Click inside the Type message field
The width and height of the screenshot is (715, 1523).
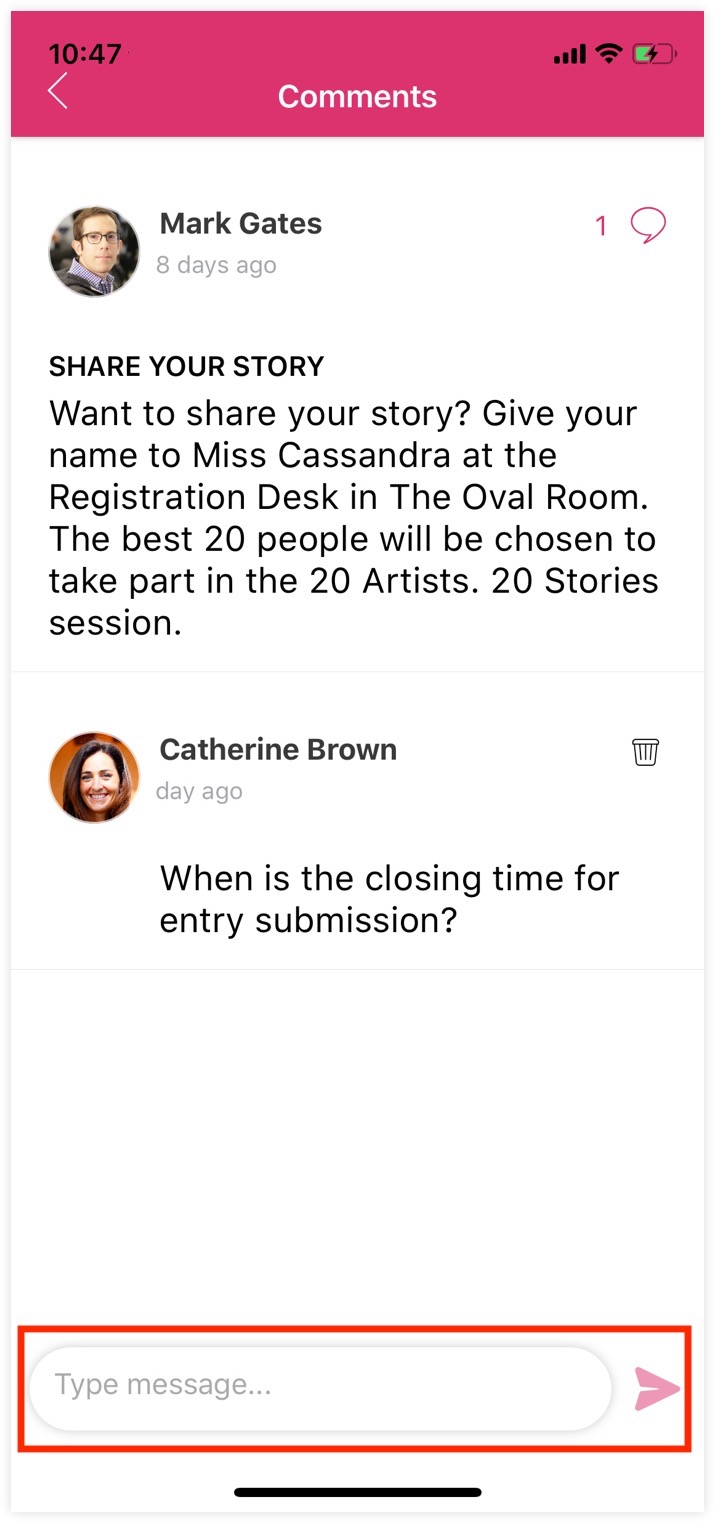point(320,1387)
